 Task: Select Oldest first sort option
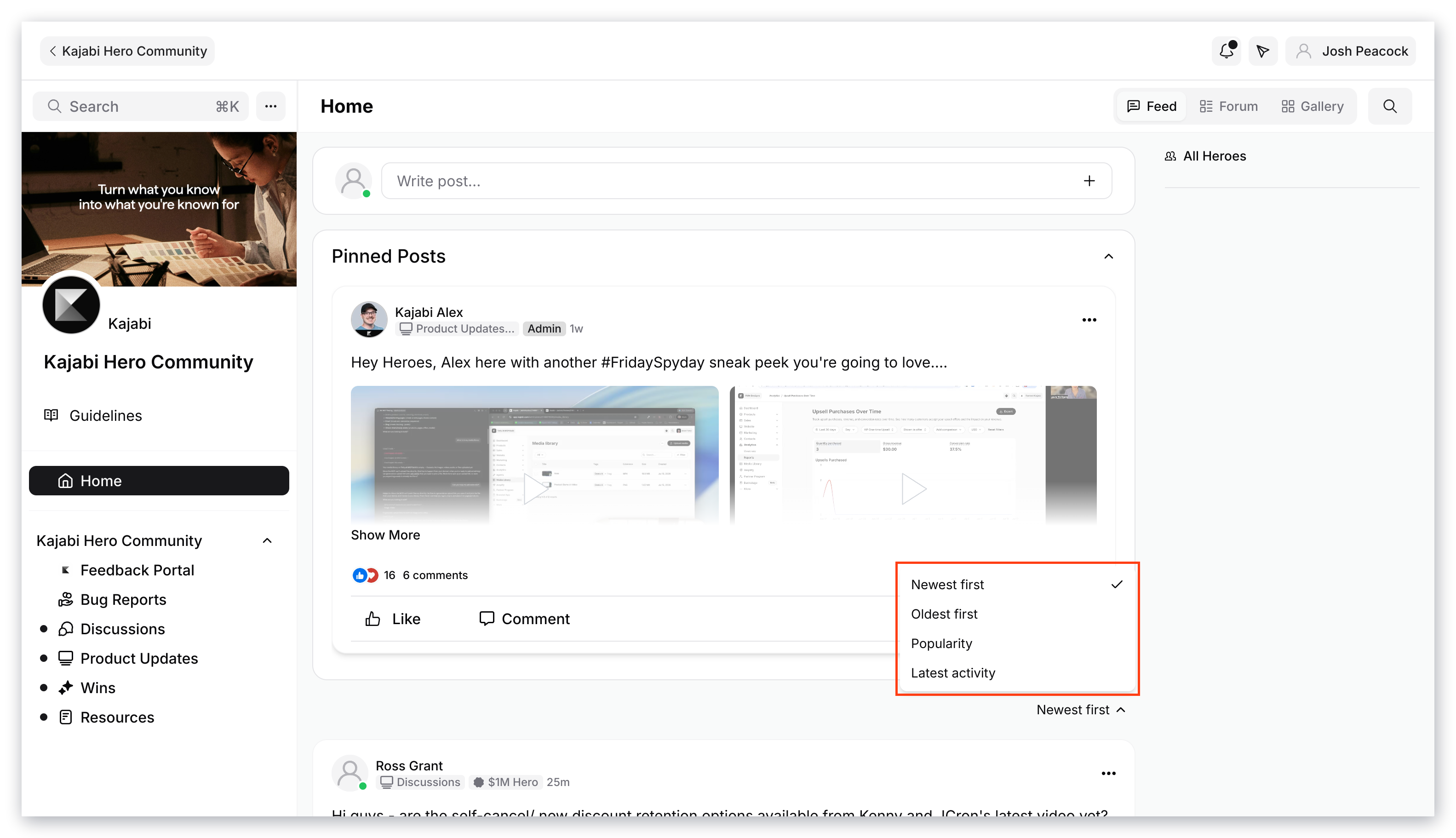pyautogui.click(x=1017, y=614)
